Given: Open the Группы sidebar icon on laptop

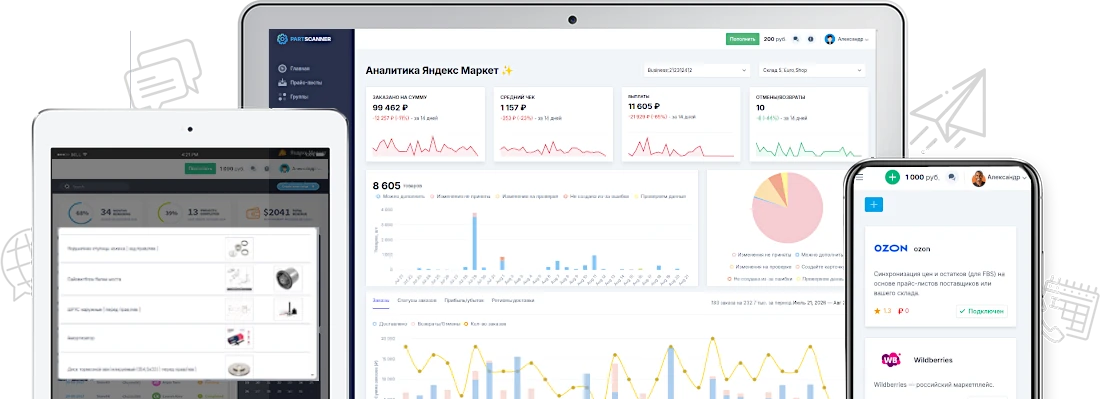Looking at the screenshot, I should coord(282,97).
